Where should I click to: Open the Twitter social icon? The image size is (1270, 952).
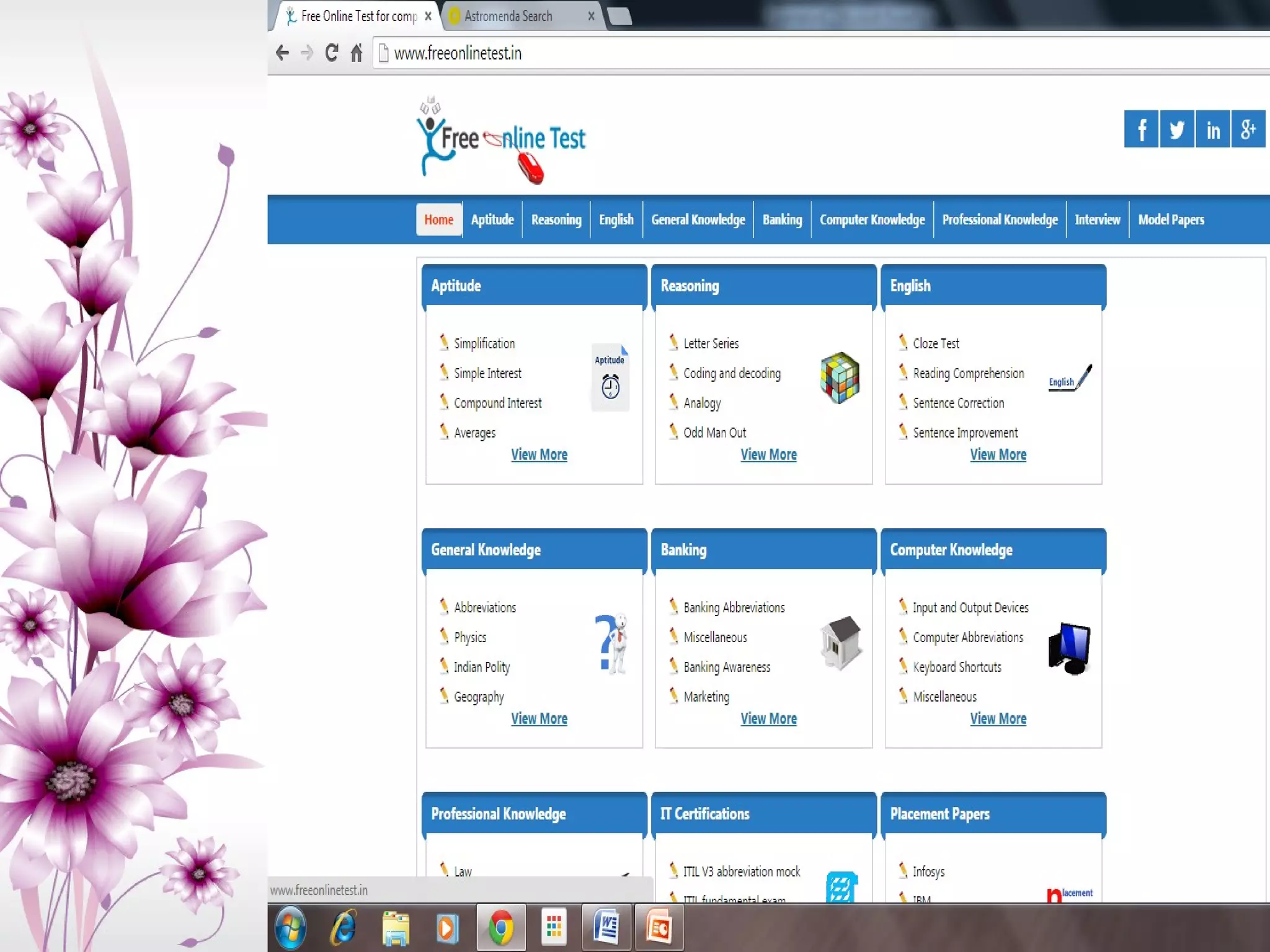tap(1177, 129)
